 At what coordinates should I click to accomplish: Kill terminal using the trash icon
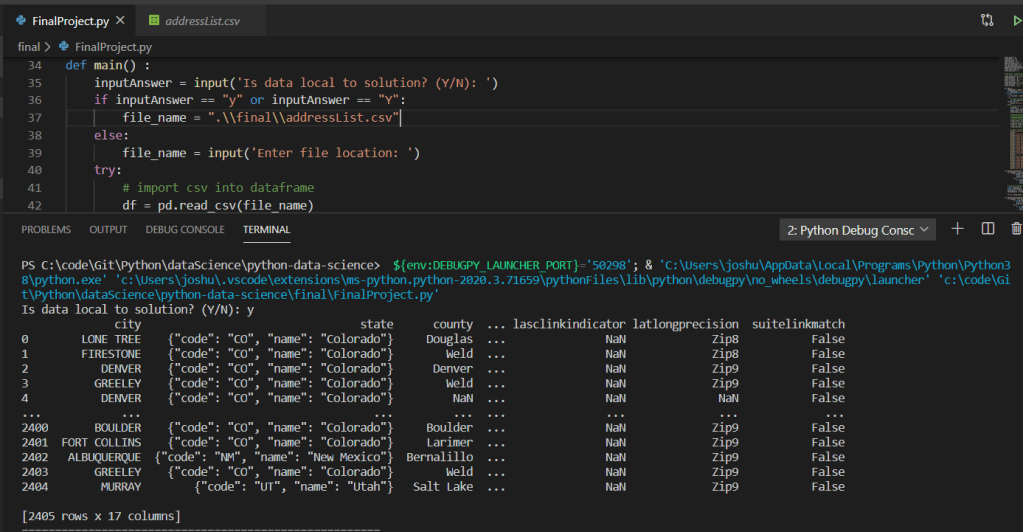pos(1016,229)
